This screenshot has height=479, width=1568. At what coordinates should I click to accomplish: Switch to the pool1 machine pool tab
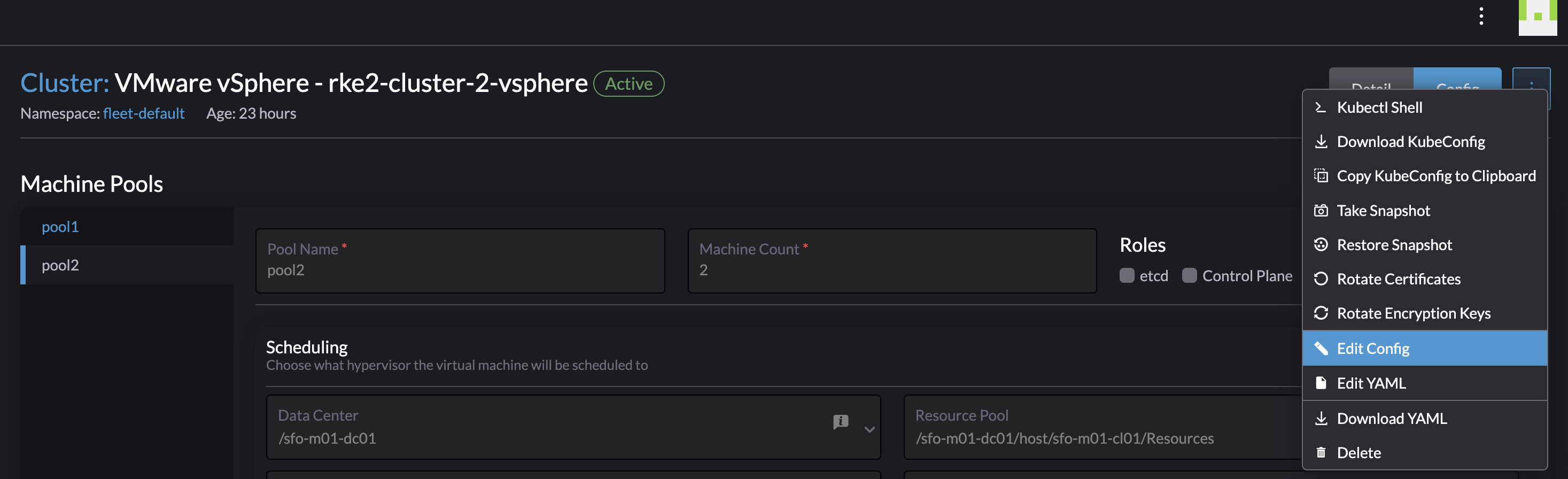tap(60, 227)
